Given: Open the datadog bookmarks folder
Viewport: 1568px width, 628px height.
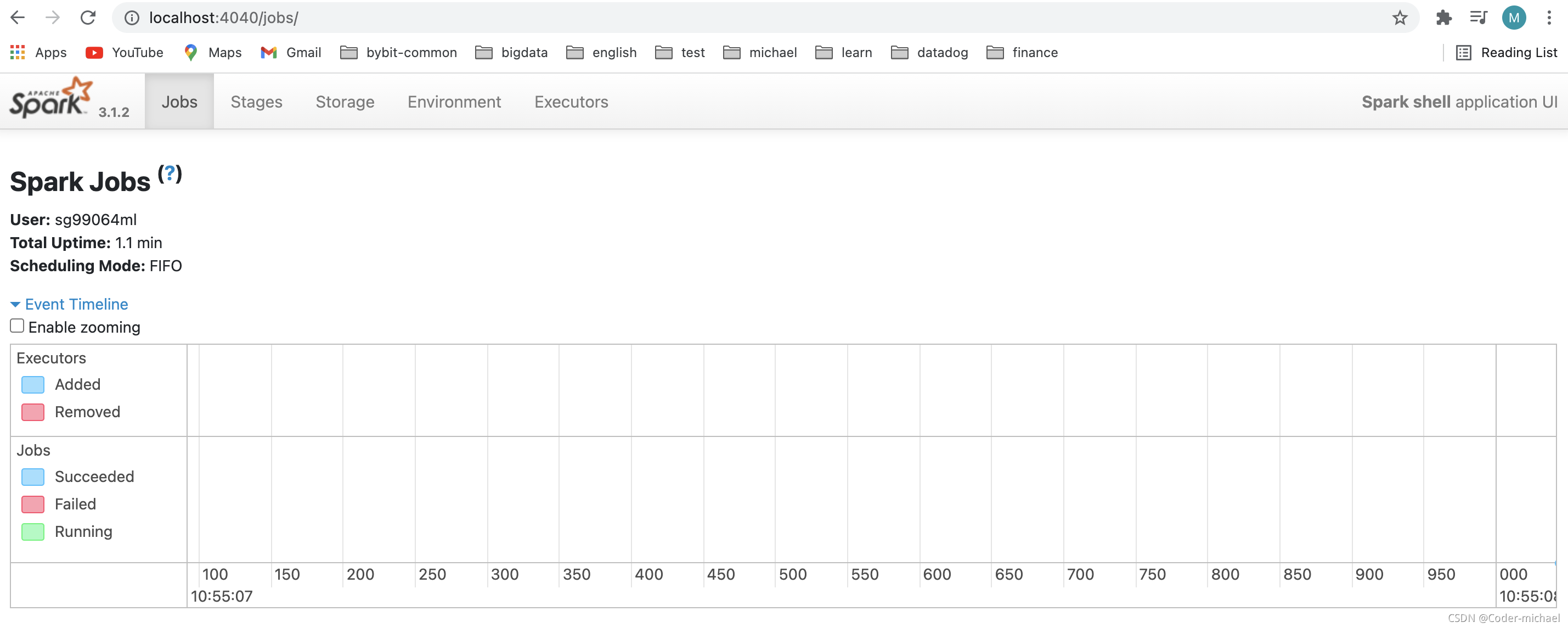Looking at the screenshot, I should [x=929, y=52].
